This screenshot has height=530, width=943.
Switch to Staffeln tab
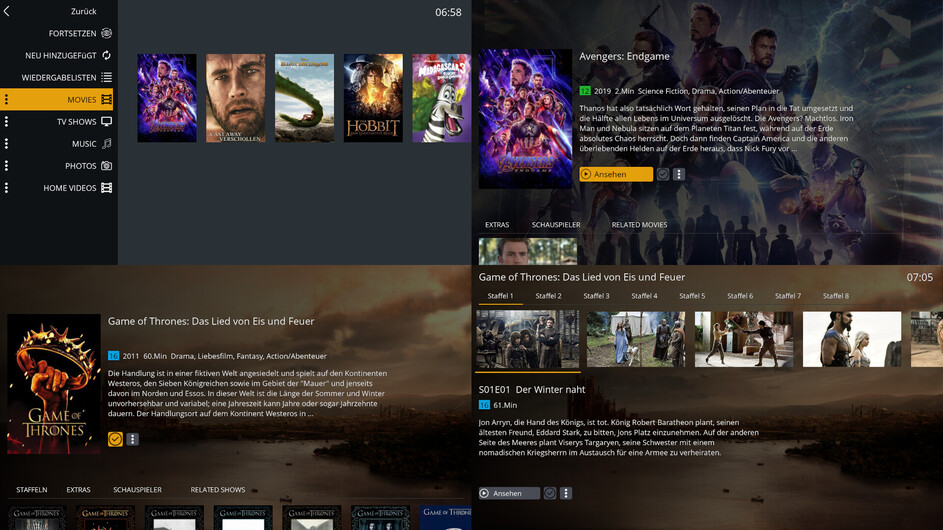(x=31, y=490)
